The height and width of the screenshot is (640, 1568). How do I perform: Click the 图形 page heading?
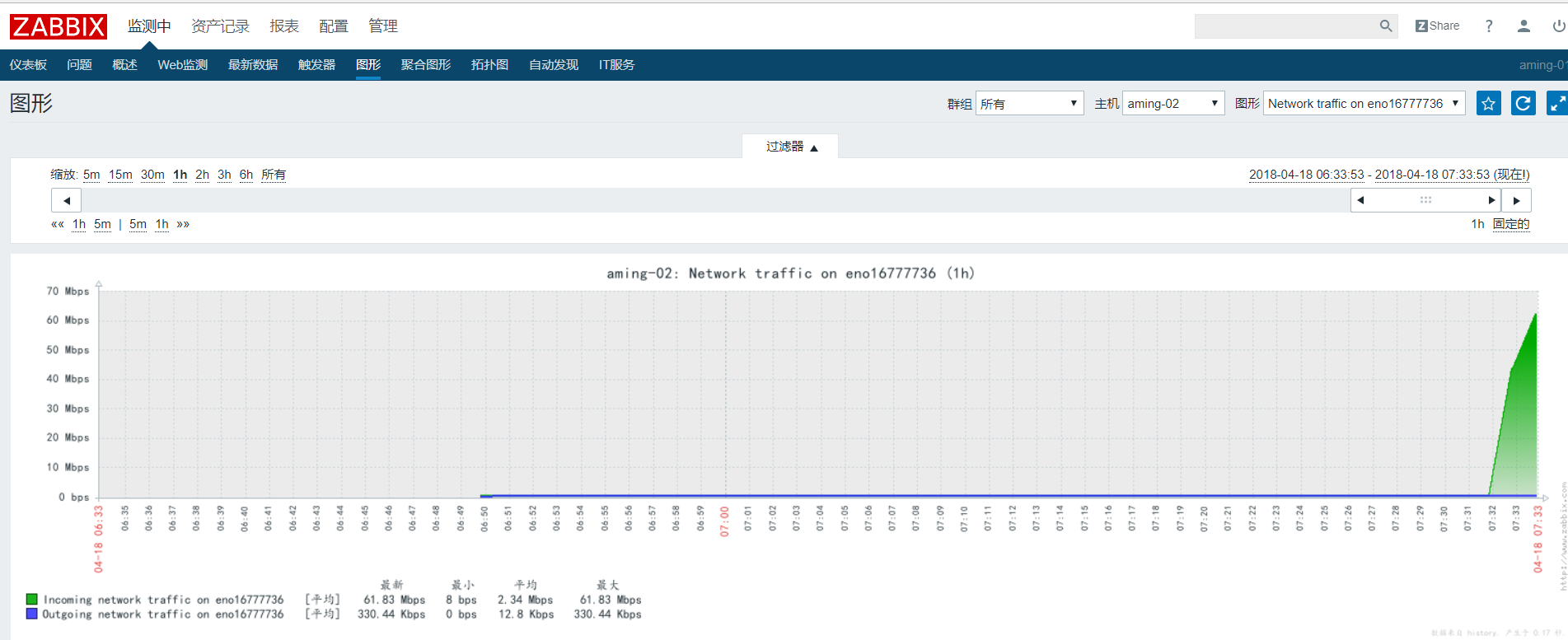point(31,103)
